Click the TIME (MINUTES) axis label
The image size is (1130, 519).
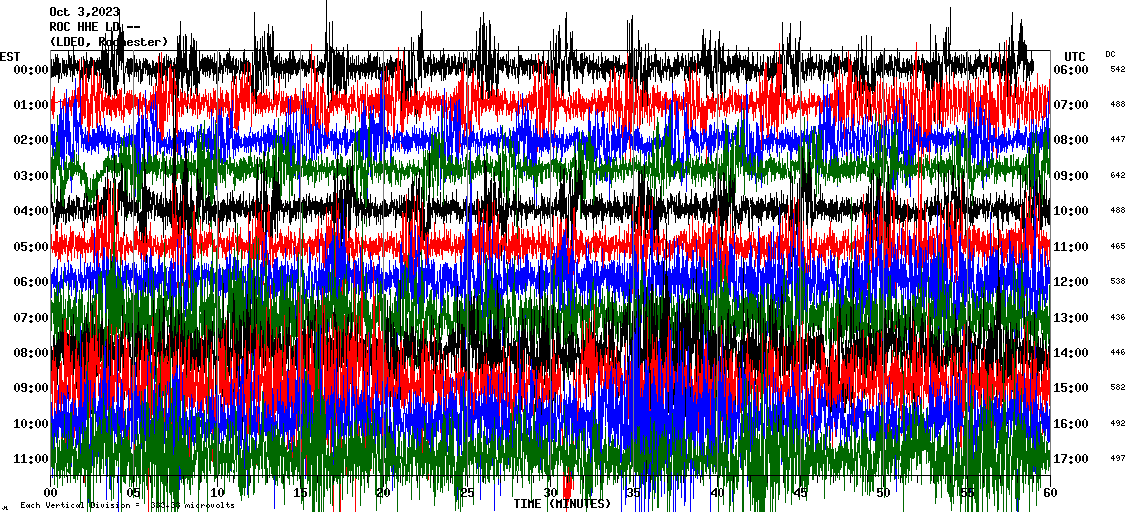[561, 504]
